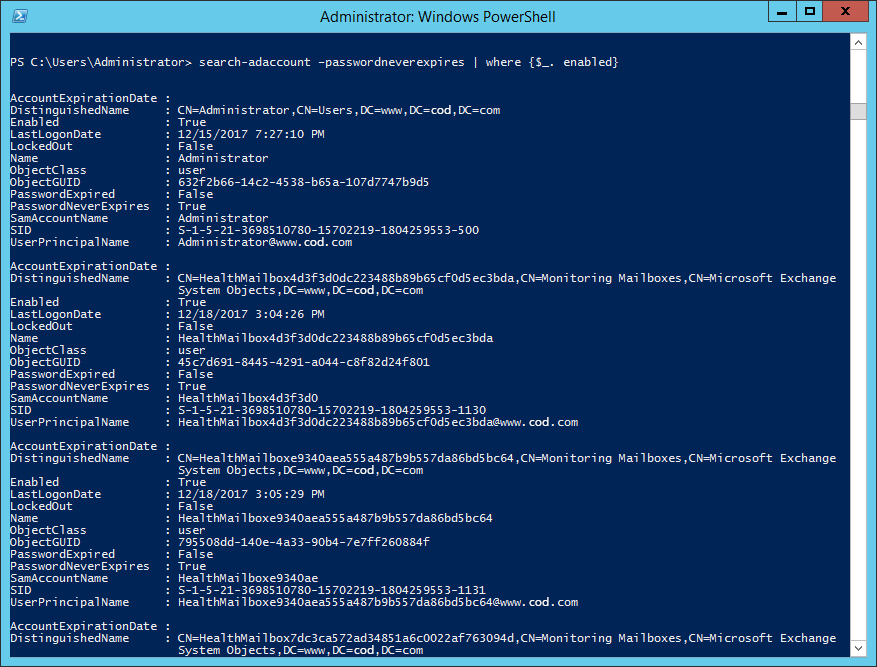Screen dimensions: 877x667
Task: Click the Name value Administrator
Action: click(223, 158)
